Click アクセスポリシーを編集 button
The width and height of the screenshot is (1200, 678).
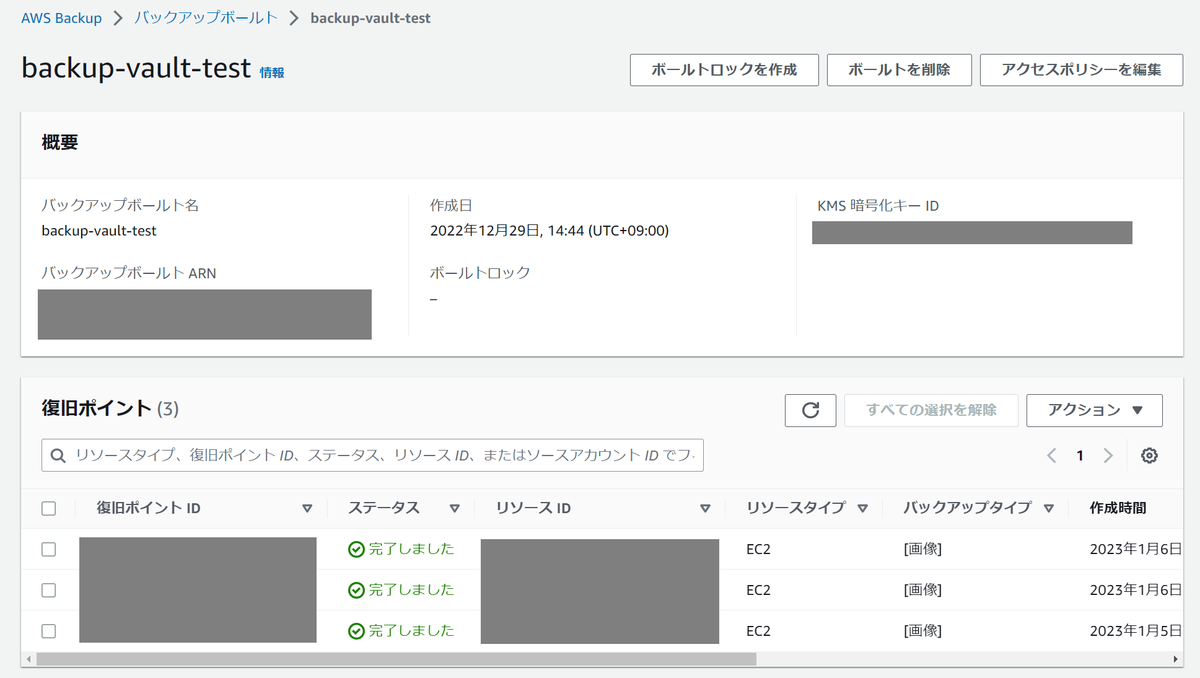1081,70
